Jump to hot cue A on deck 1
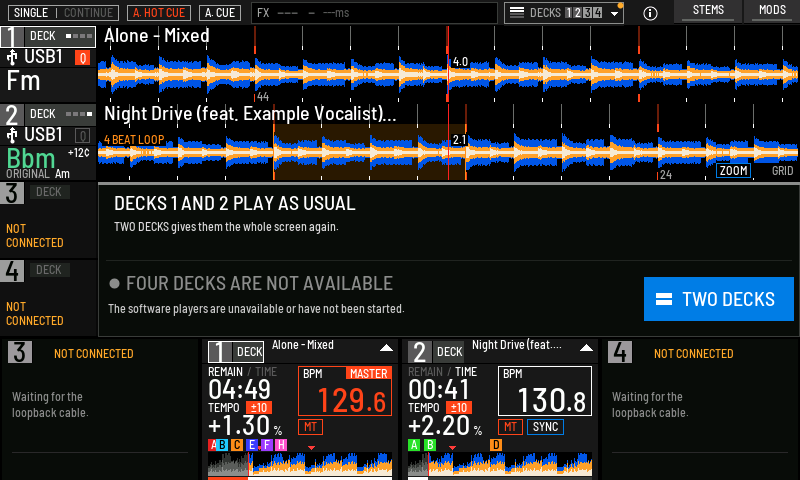800x480 pixels. pos(212,445)
